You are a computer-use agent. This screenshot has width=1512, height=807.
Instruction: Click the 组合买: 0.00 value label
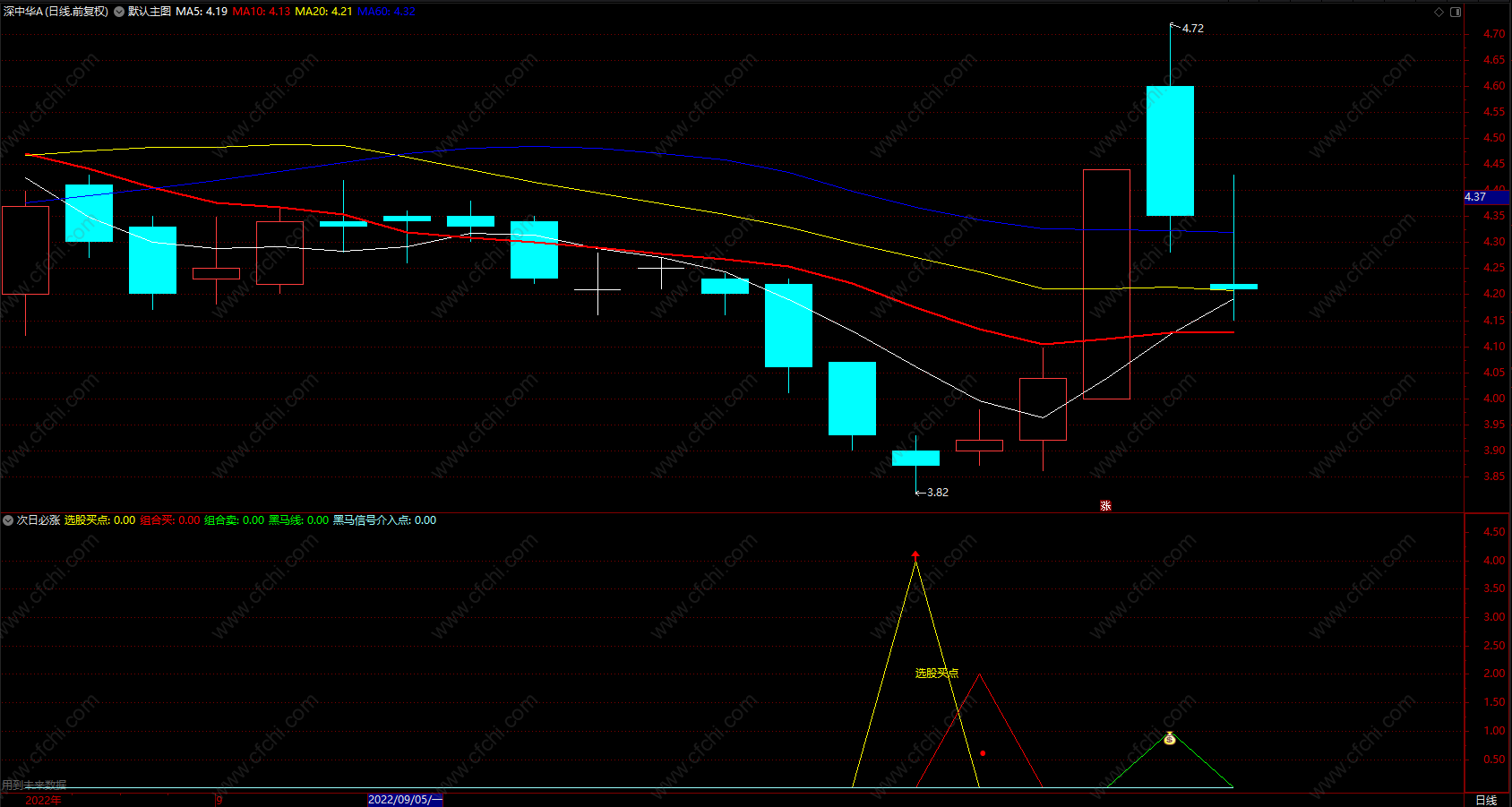coord(170,520)
